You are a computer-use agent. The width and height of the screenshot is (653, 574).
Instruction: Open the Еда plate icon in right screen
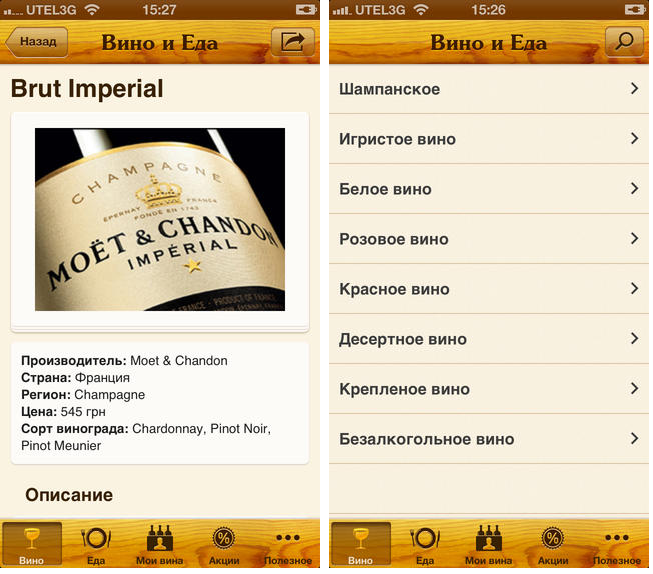coord(425,538)
